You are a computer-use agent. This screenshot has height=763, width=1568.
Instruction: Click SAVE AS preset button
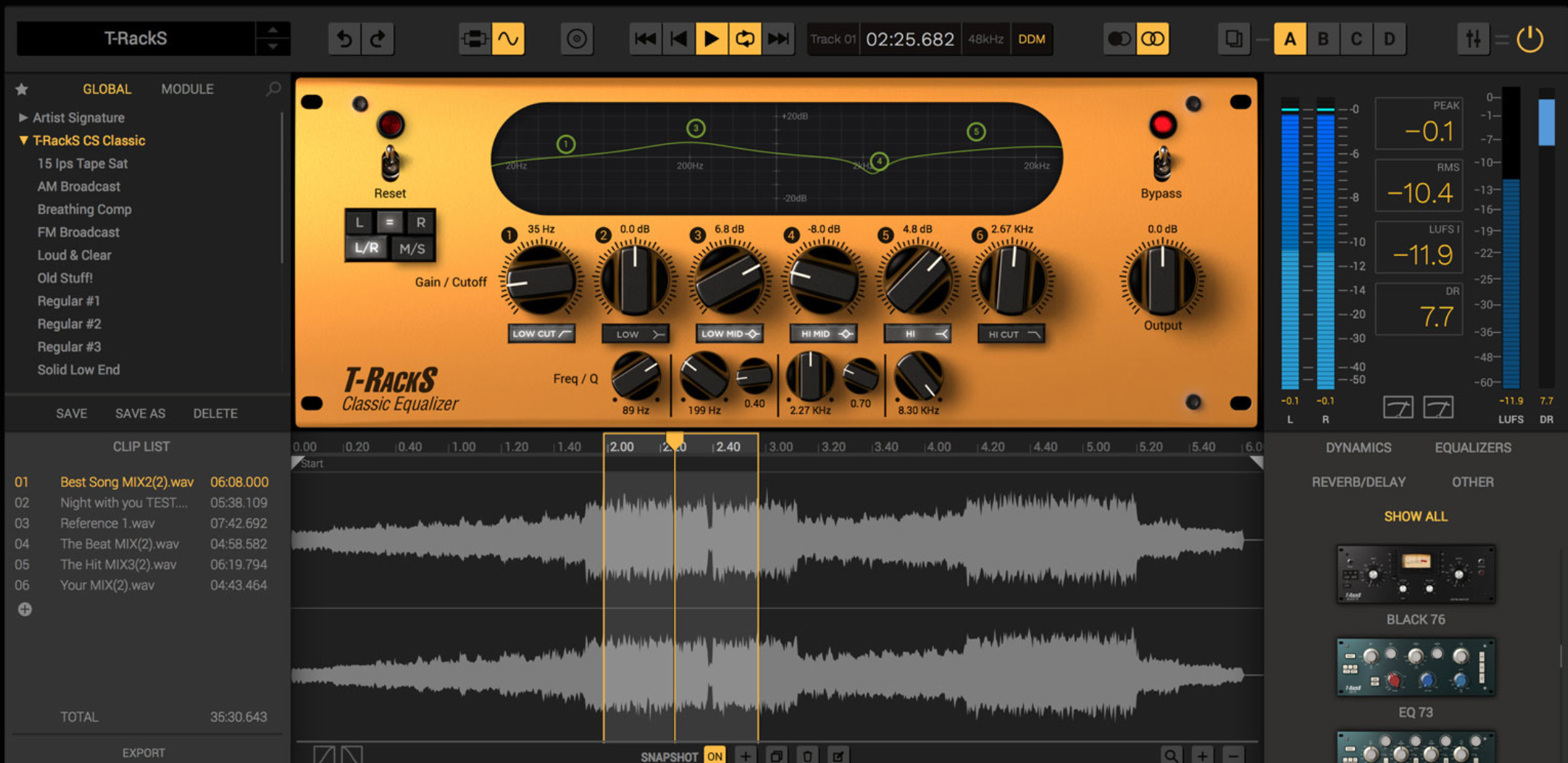tap(140, 413)
